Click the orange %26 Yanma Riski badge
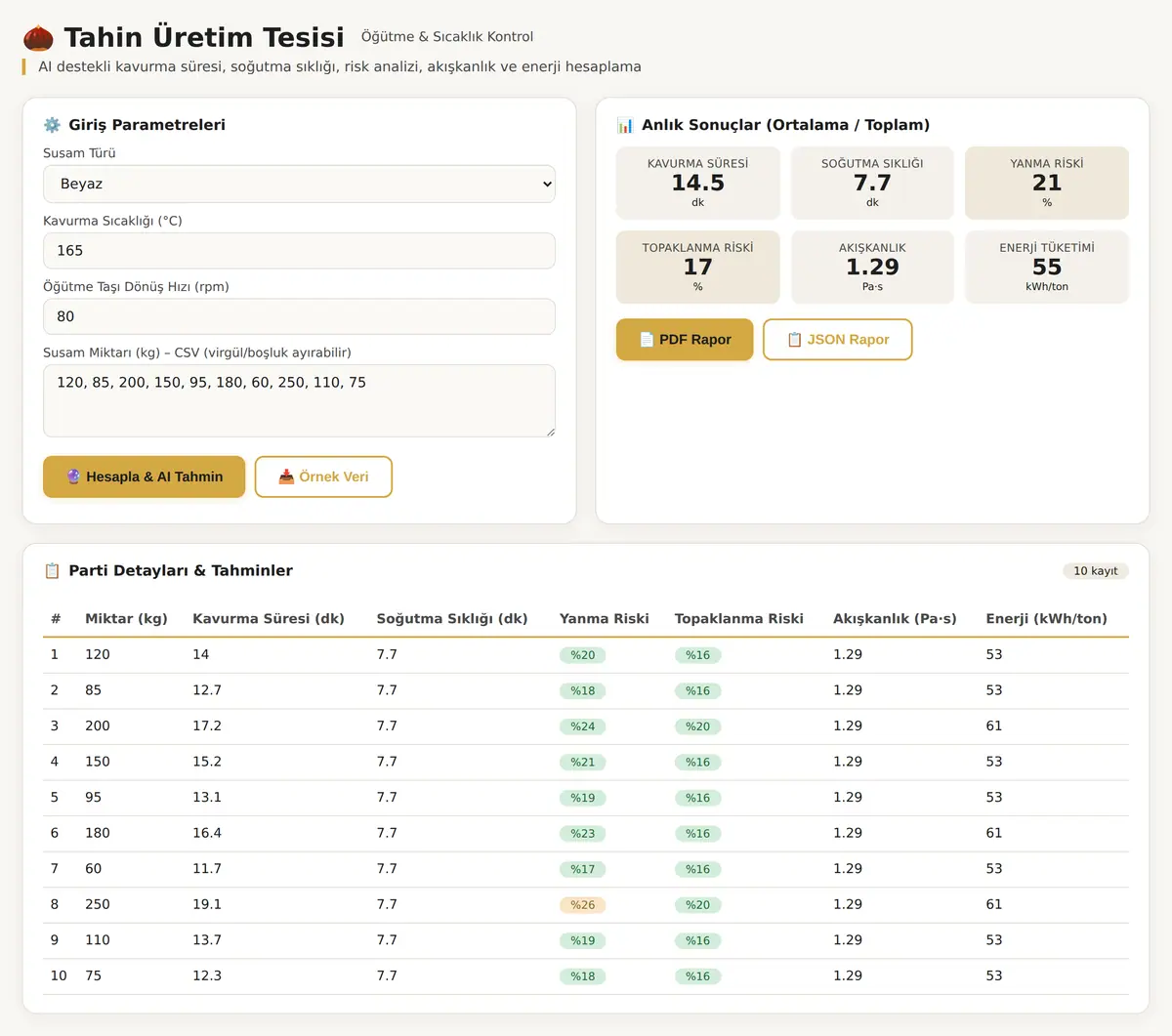1172x1036 pixels. tap(583, 905)
